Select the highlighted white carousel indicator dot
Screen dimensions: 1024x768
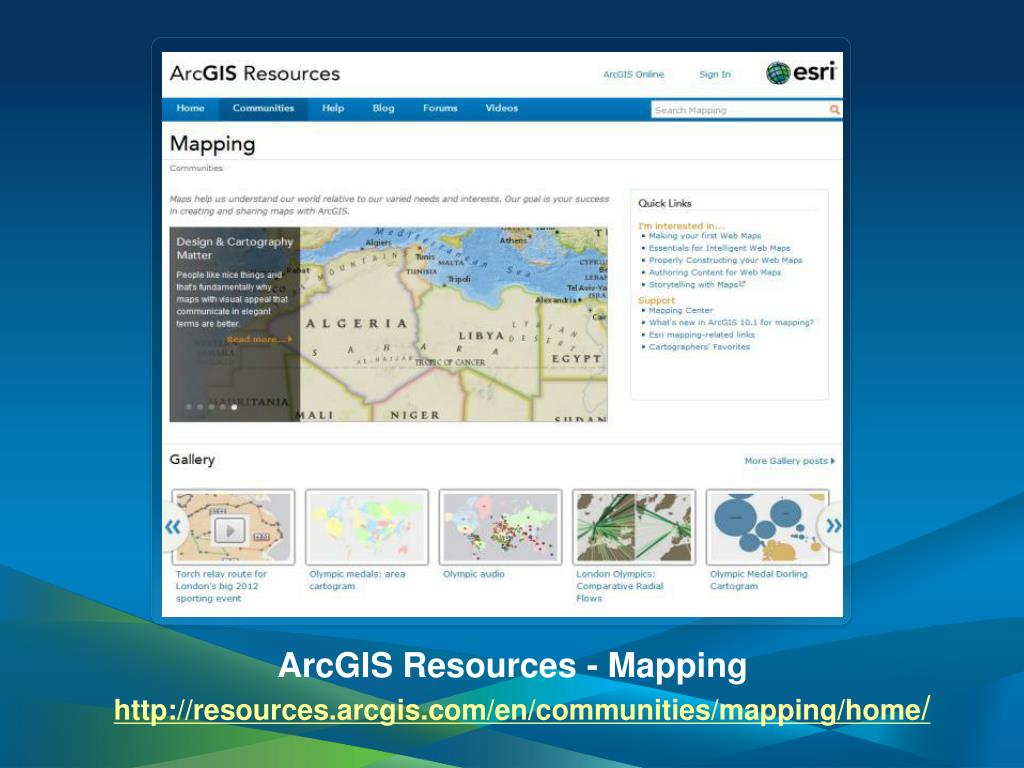[x=234, y=407]
